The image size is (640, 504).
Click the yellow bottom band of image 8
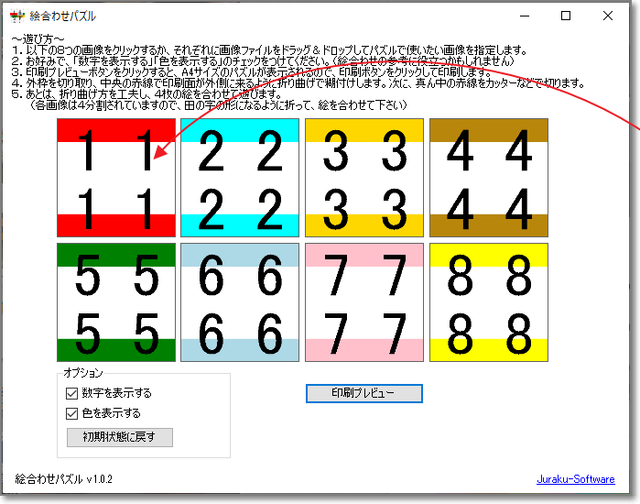point(489,350)
